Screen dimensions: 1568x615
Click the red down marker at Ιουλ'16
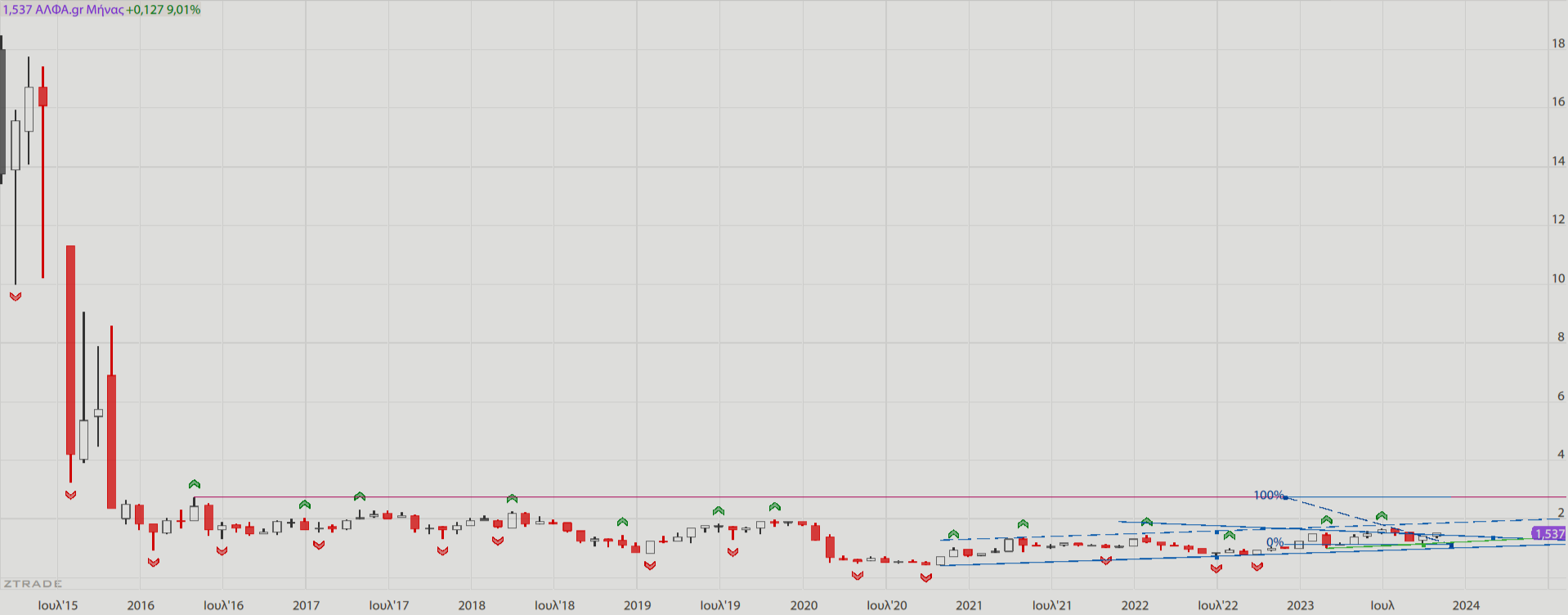click(222, 550)
